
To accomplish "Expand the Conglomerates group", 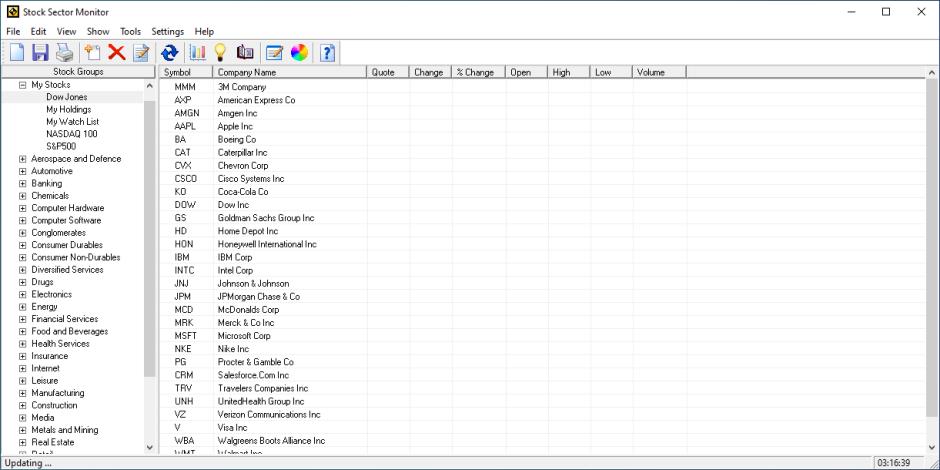I will pyautogui.click(x=23, y=233).
